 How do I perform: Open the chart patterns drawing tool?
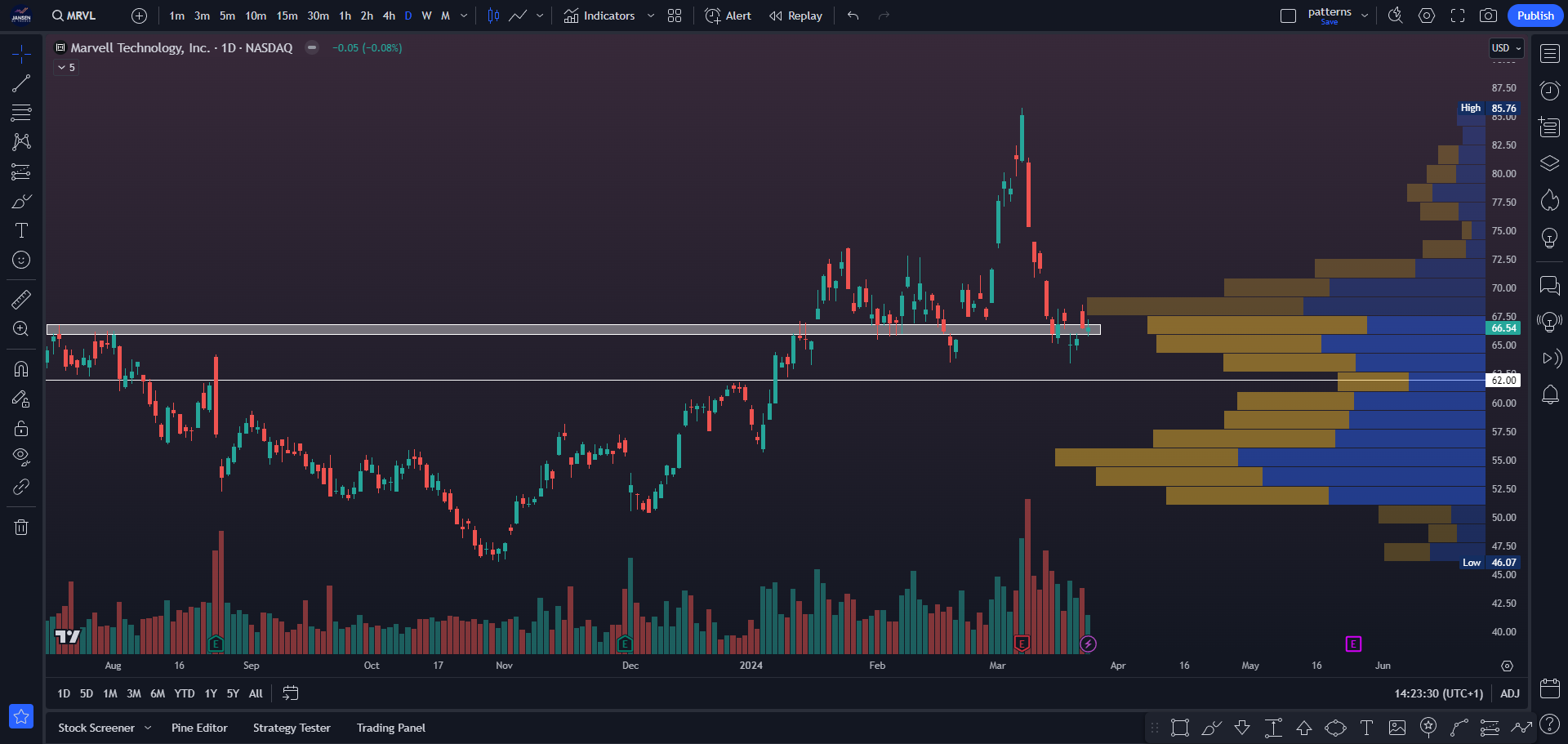[21, 142]
